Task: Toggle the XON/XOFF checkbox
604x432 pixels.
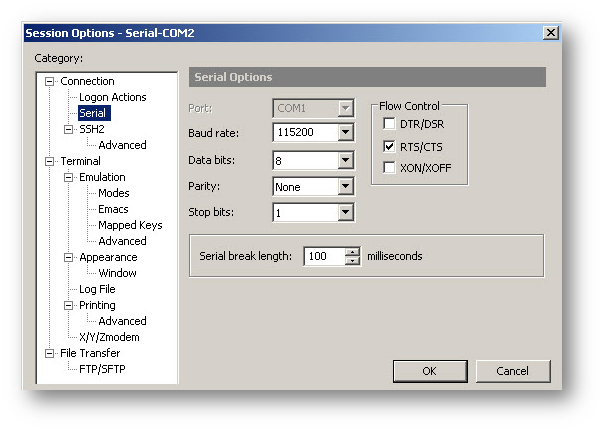Action: point(390,167)
